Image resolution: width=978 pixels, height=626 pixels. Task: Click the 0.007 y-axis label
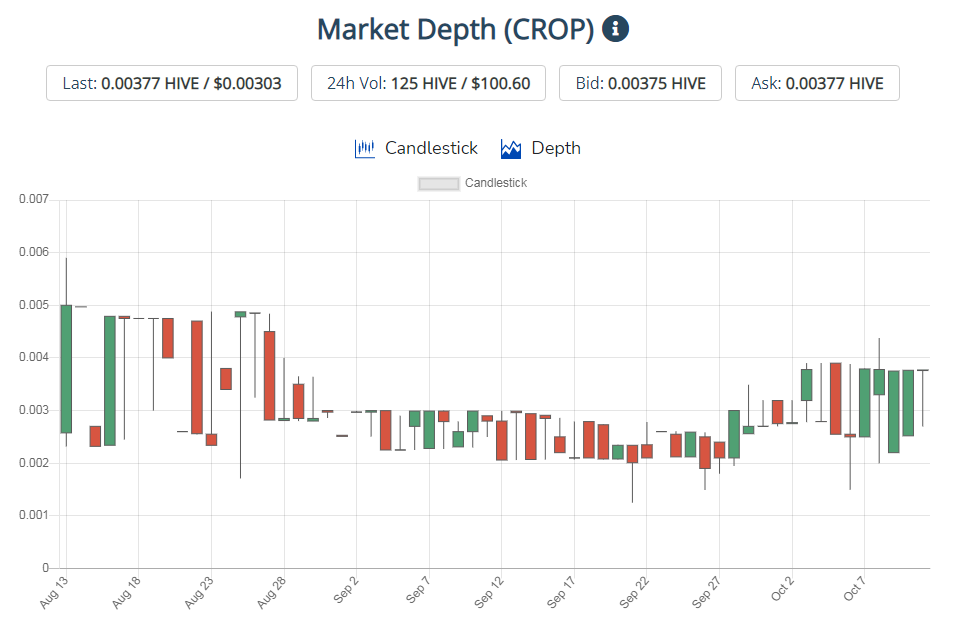(34, 199)
